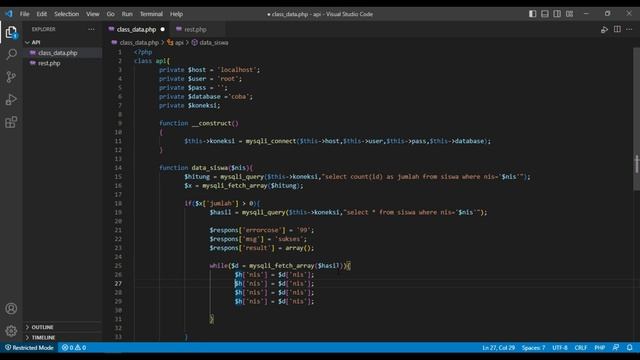The width and height of the screenshot is (640, 360).
Task: Collapse the API folder in Explorer
Action: point(36,42)
